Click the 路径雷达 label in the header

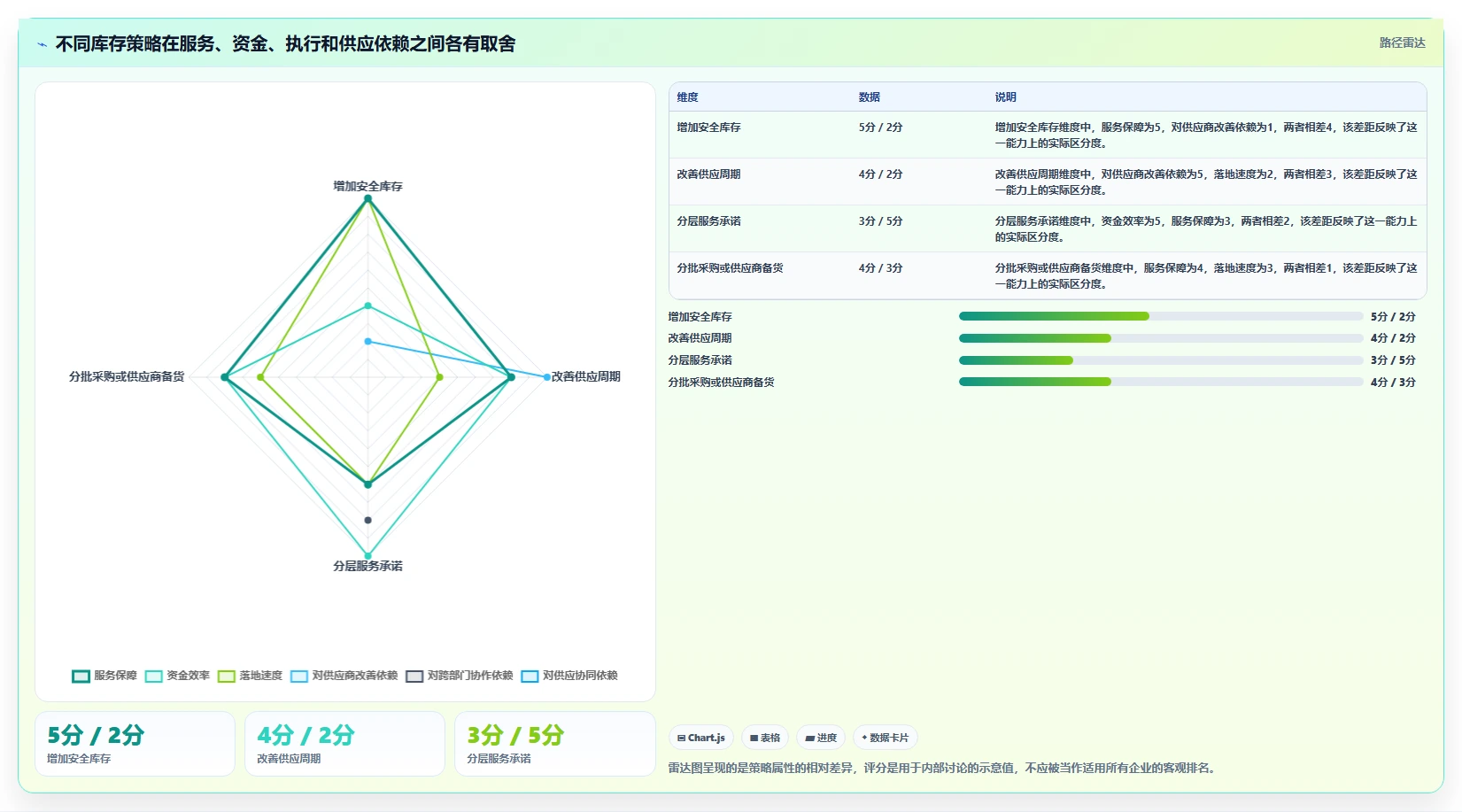[x=1402, y=43]
